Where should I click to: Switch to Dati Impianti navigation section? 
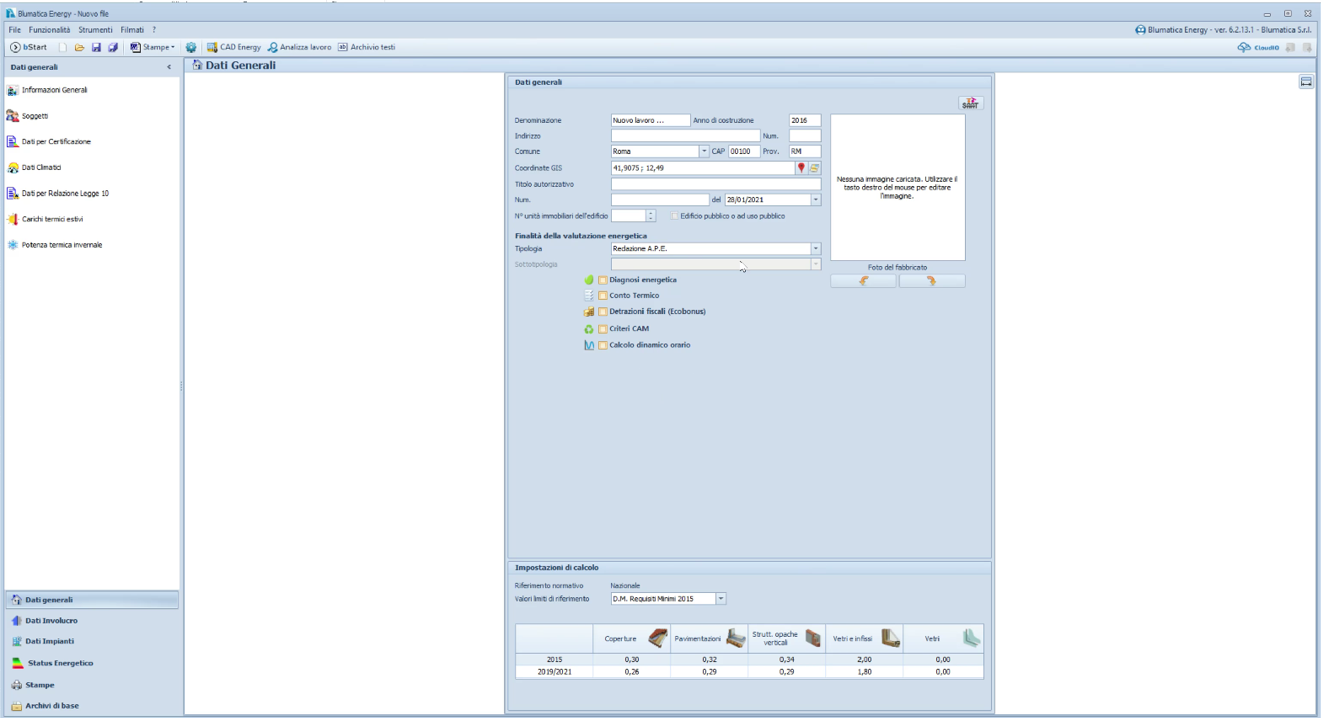click(91, 642)
